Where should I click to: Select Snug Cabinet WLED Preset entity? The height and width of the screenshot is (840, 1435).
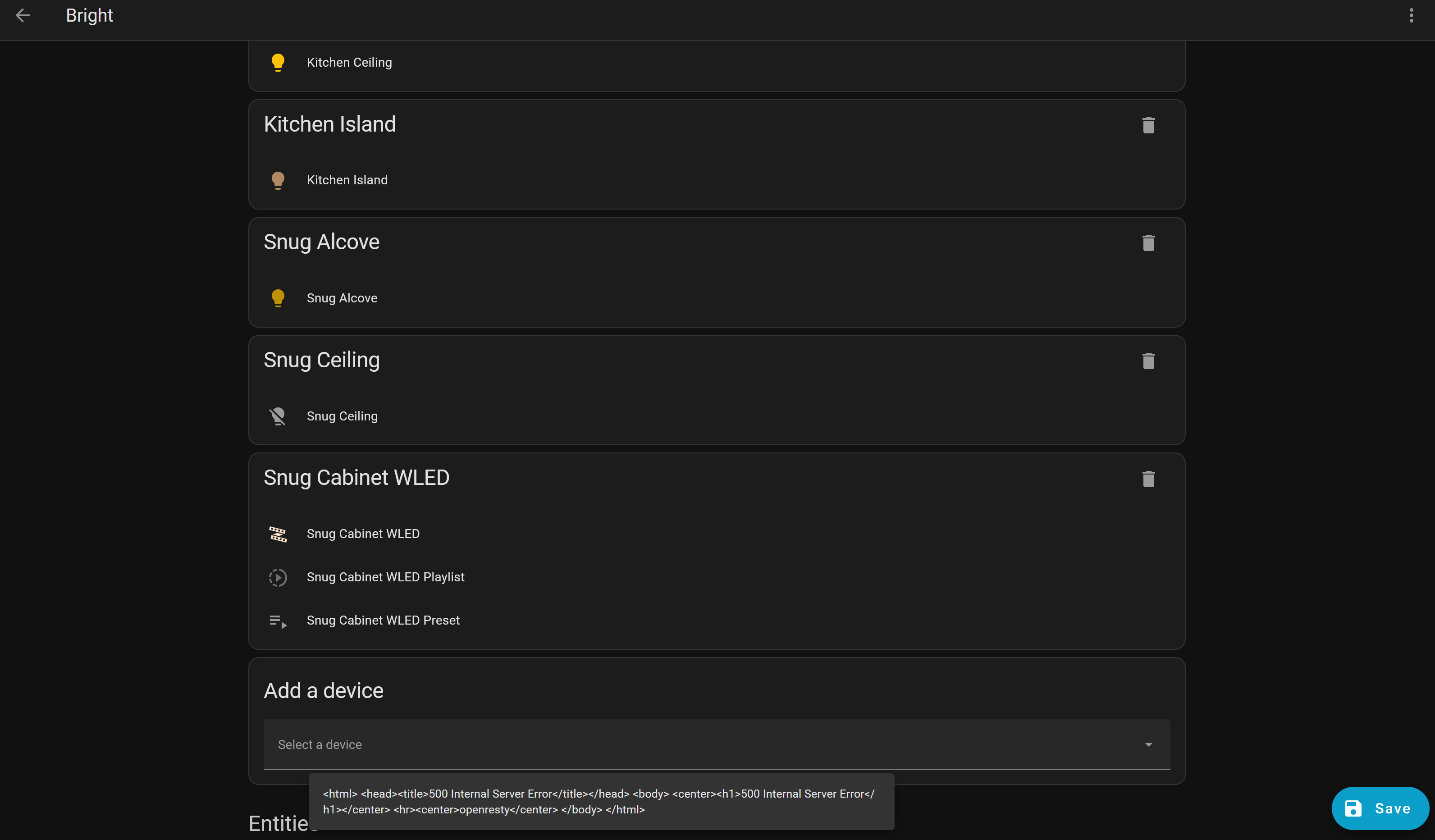383,620
